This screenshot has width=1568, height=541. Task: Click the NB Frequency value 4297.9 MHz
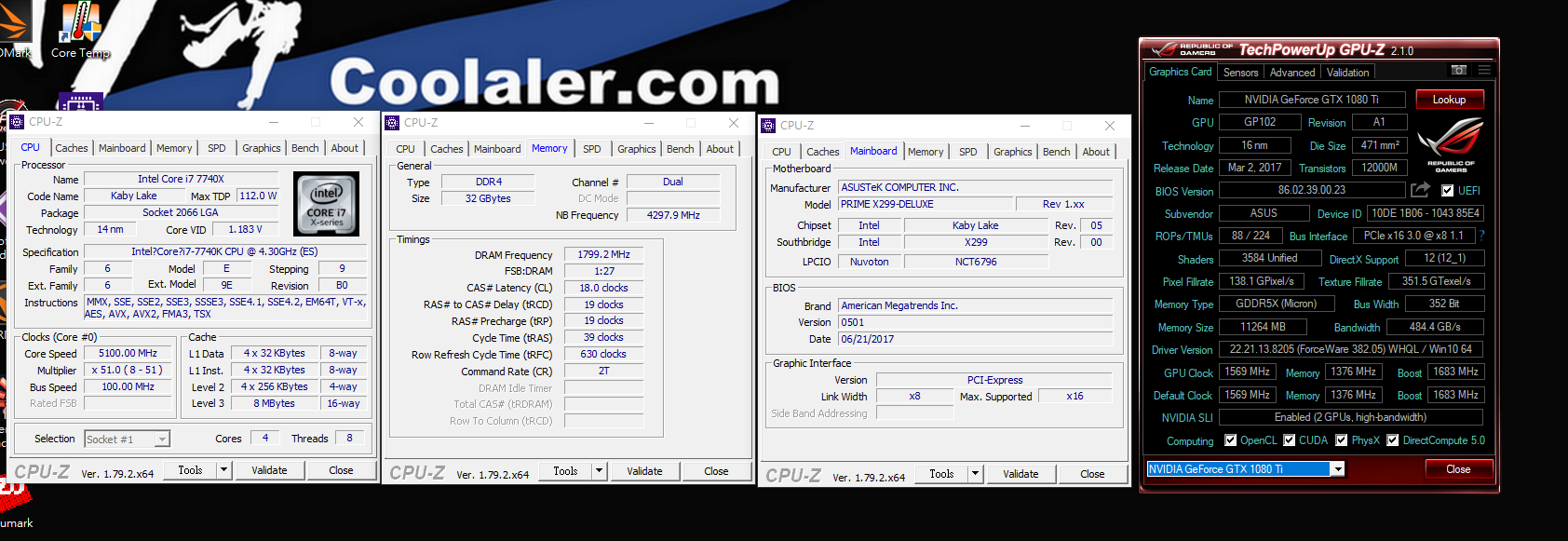click(673, 215)
